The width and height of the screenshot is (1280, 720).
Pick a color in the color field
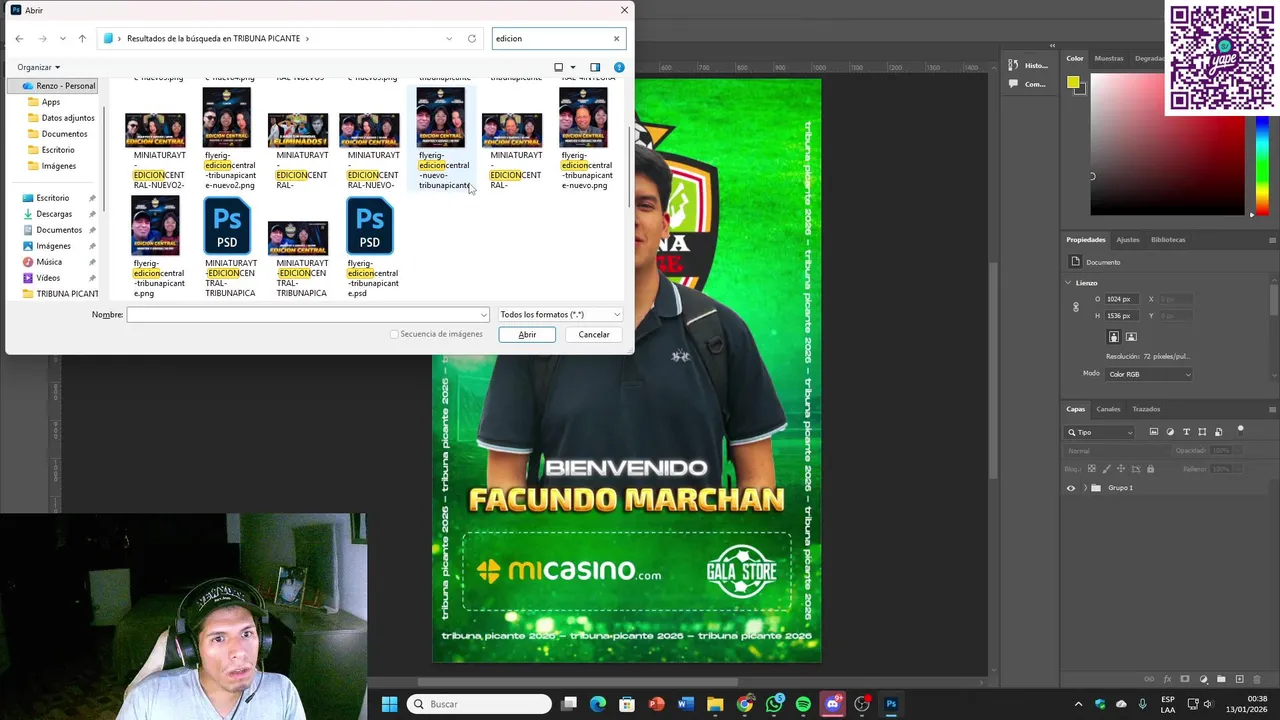1170,145
